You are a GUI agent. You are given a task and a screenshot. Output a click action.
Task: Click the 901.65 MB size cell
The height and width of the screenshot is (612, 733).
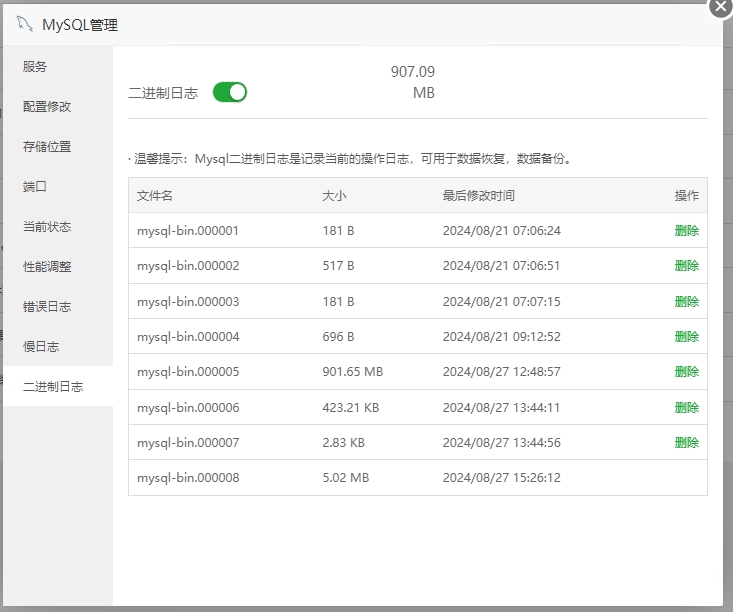pos(352,372)
